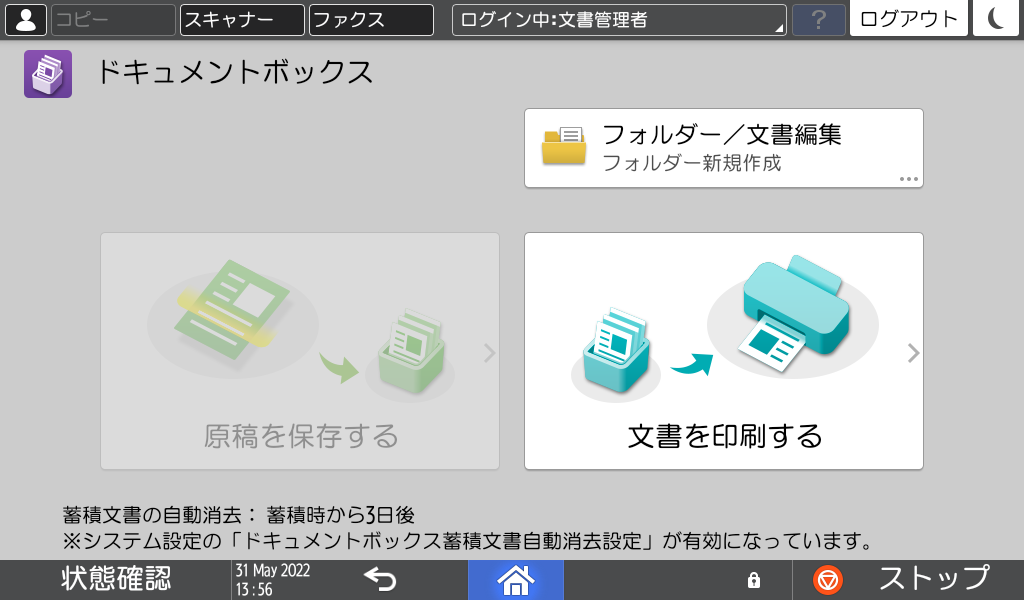Open the ... options on フォルダー／文書編集

point(908,180)
